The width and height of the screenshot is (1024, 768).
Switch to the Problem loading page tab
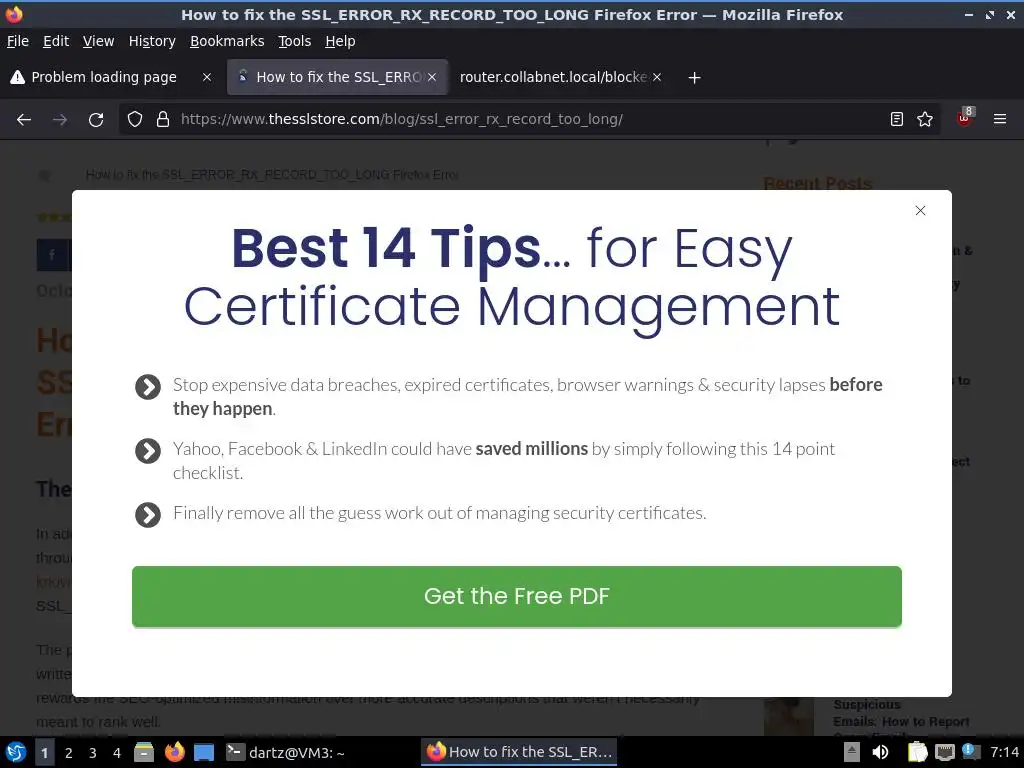(104, 77)
